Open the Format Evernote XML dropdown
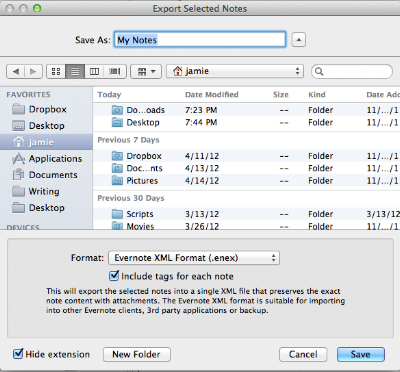The width and height of the screenshot is (400, 372). point(194,258)
